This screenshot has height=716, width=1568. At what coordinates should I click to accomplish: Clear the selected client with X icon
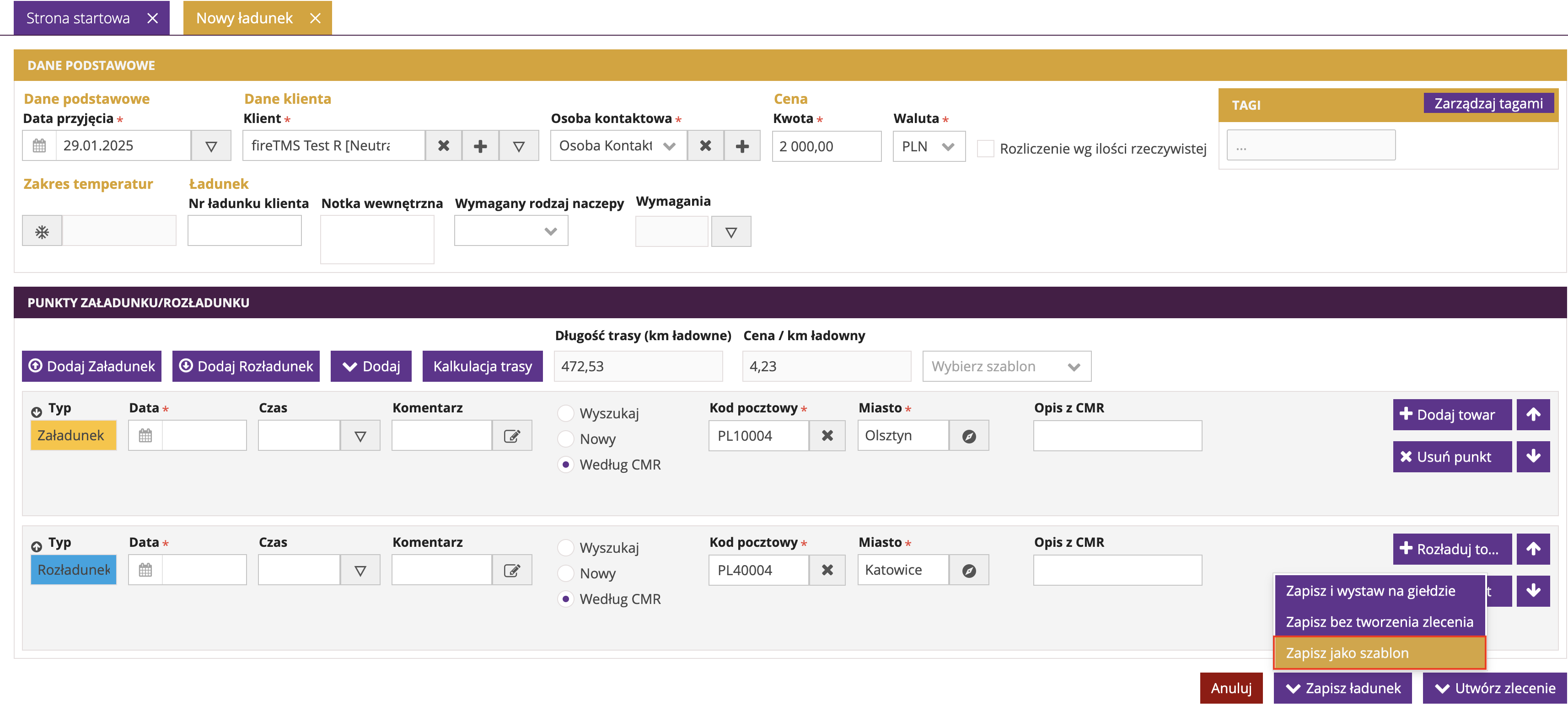click(444, 146)
